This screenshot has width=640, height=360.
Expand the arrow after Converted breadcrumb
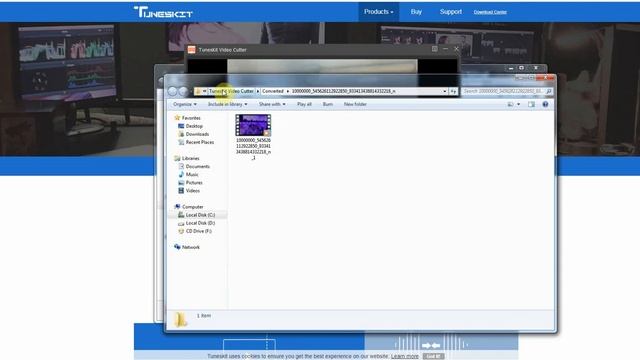[x=287, y=91]
